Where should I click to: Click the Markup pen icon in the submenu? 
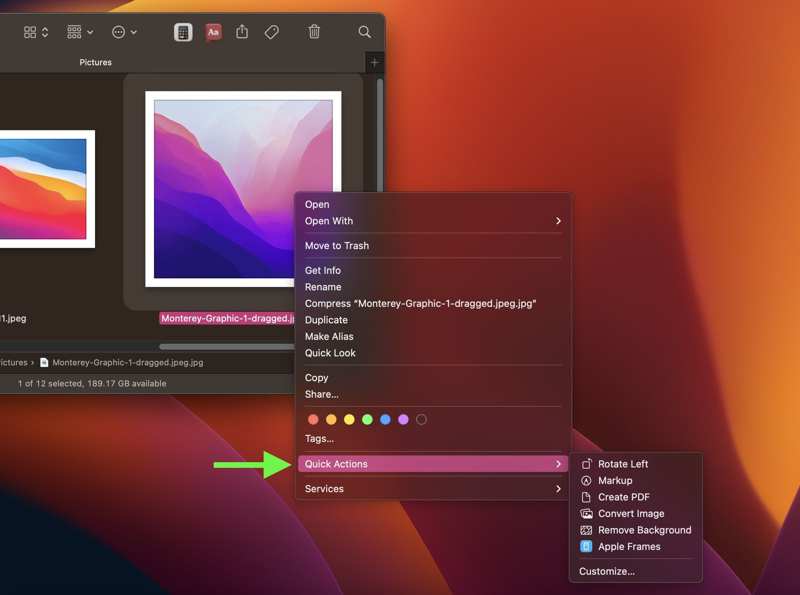586,480
